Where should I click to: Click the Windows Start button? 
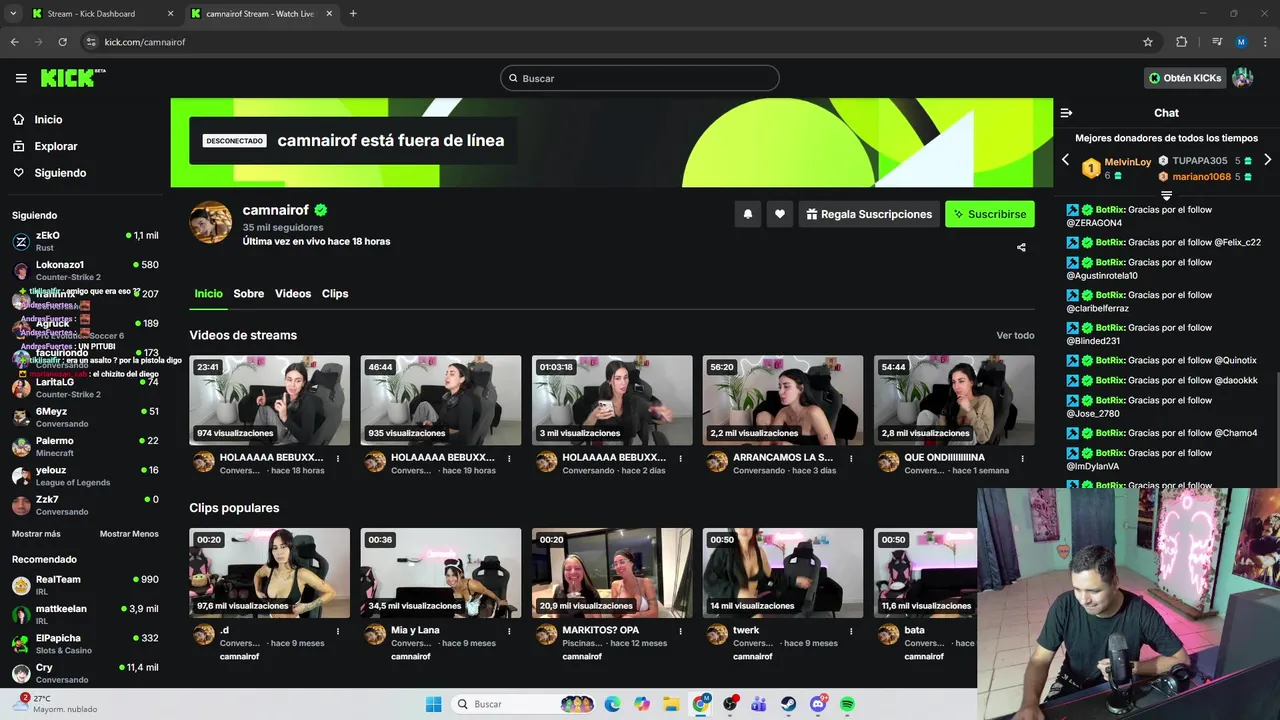433,704
